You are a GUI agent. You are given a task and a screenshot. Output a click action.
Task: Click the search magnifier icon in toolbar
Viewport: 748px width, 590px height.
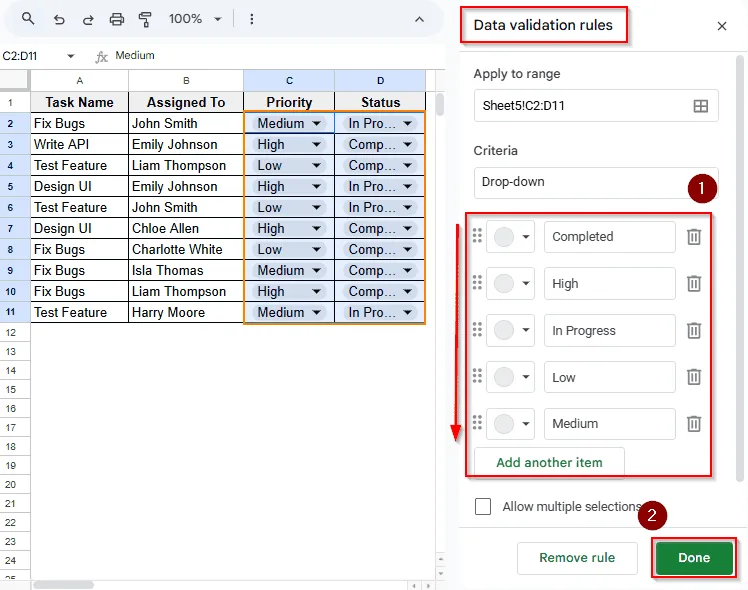click(28, 19)
